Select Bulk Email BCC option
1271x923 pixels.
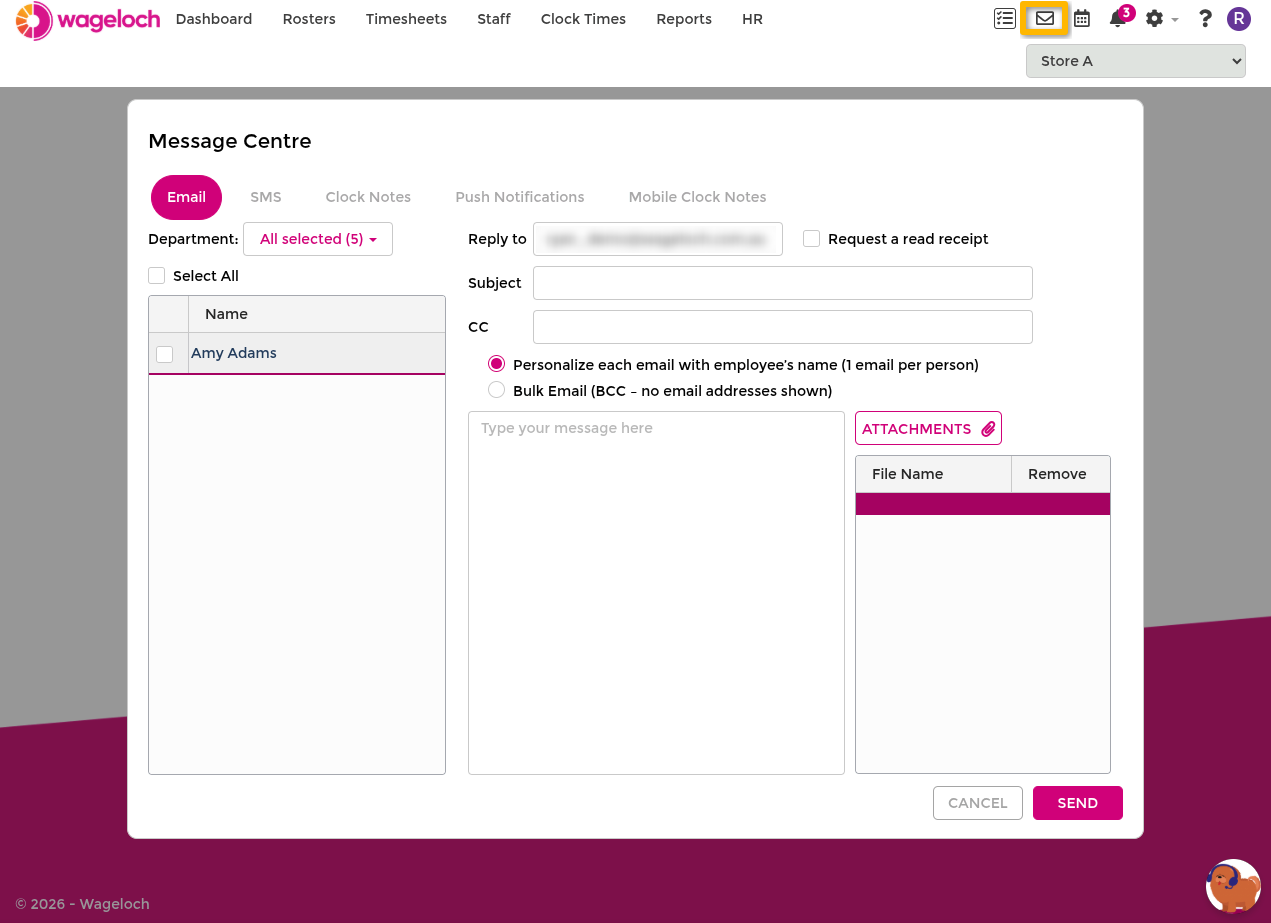496,390
